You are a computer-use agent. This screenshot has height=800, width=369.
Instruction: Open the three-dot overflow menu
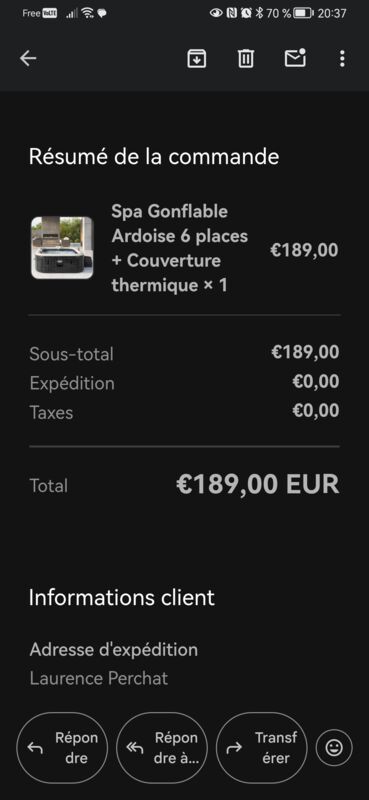click(x=342, y=59)
